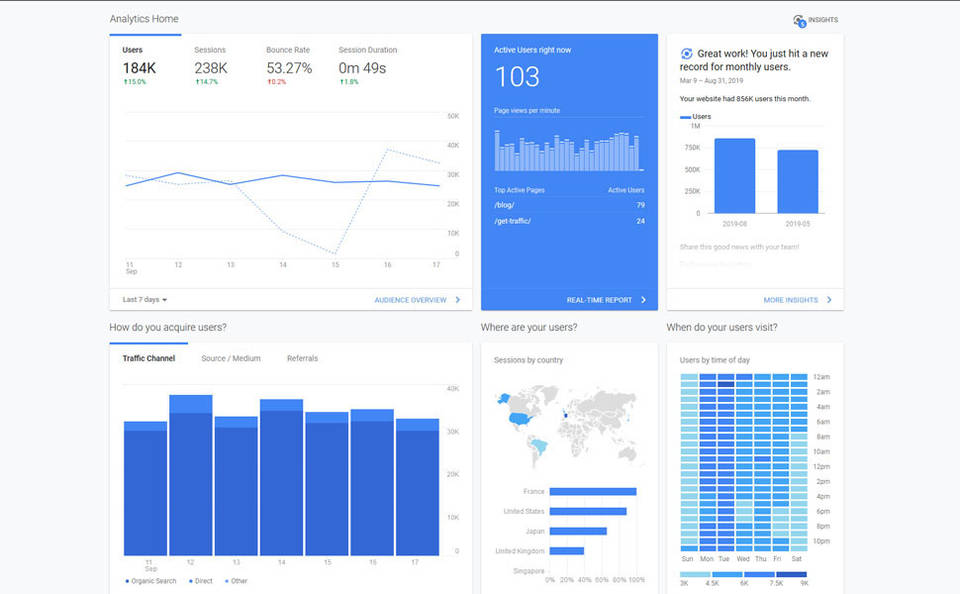Click the Other legend dot
The height and width of the screenshot is (594, 960).
click(x=227, y=581)
